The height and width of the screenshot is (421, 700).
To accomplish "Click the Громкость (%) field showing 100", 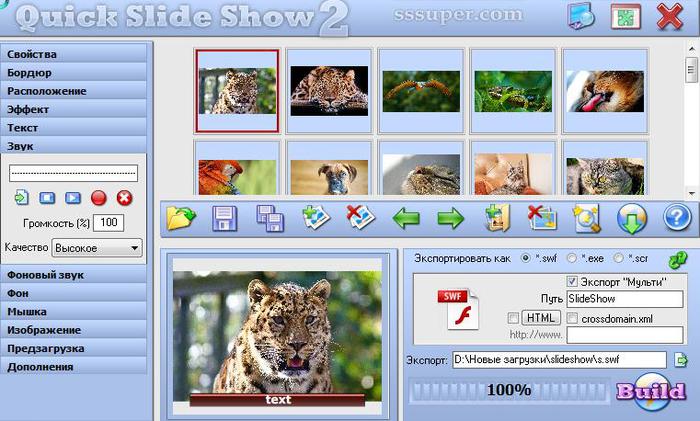I will click(108, 222).
